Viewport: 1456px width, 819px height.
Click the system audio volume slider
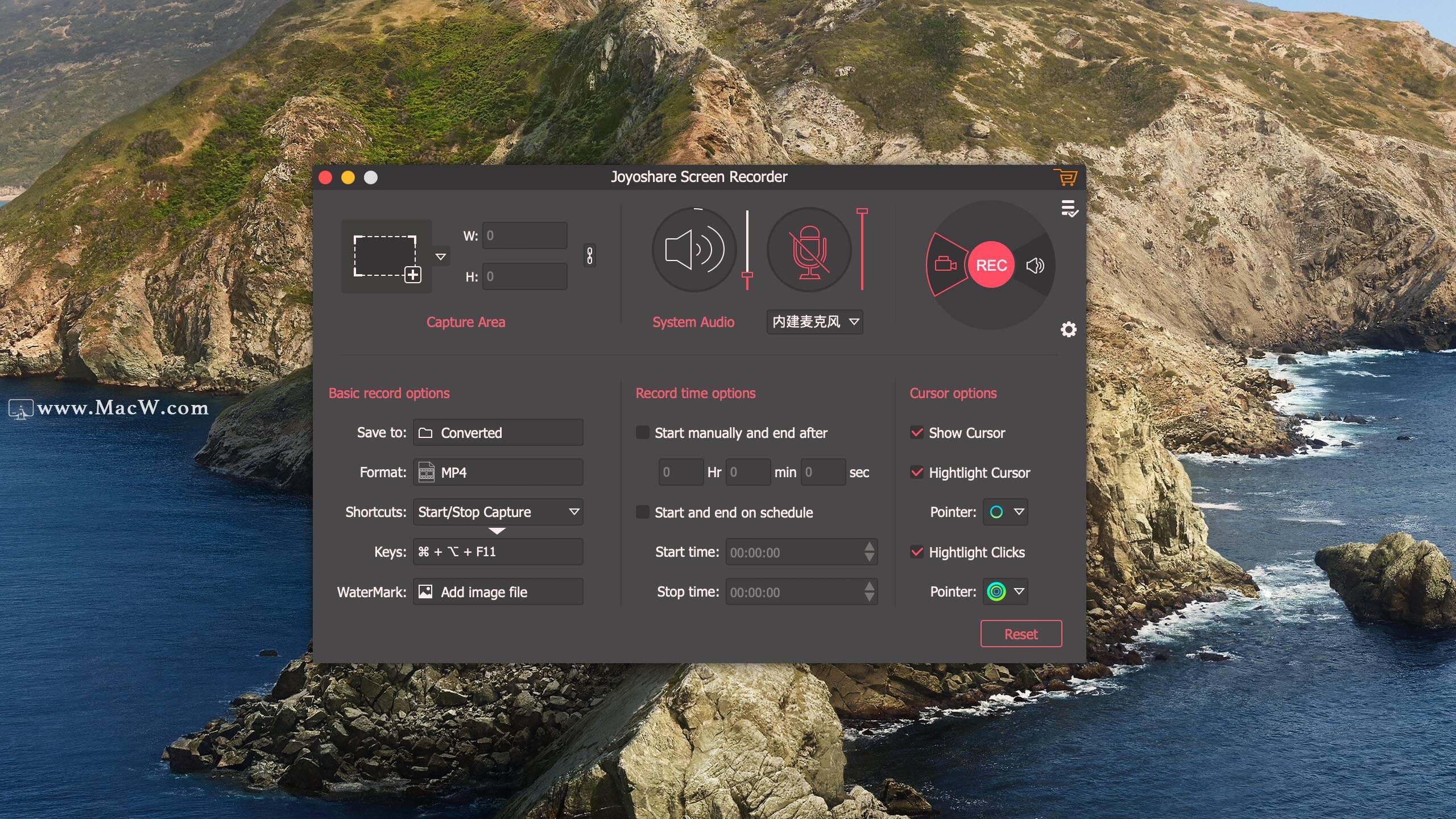tap(747, 250)
